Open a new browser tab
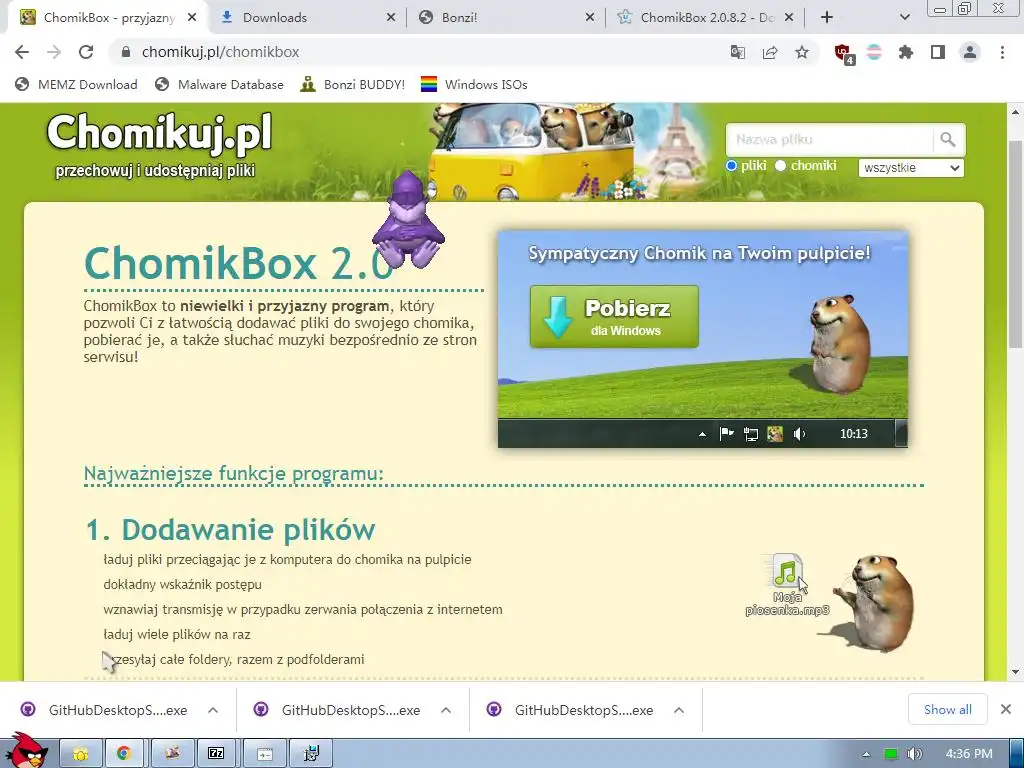1024x768 pixels. [x=827, y=18]
